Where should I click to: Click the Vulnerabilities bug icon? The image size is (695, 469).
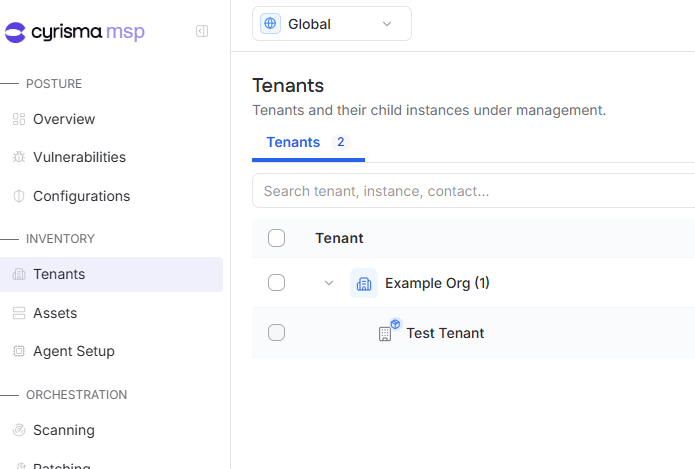[x=19, y=157]
